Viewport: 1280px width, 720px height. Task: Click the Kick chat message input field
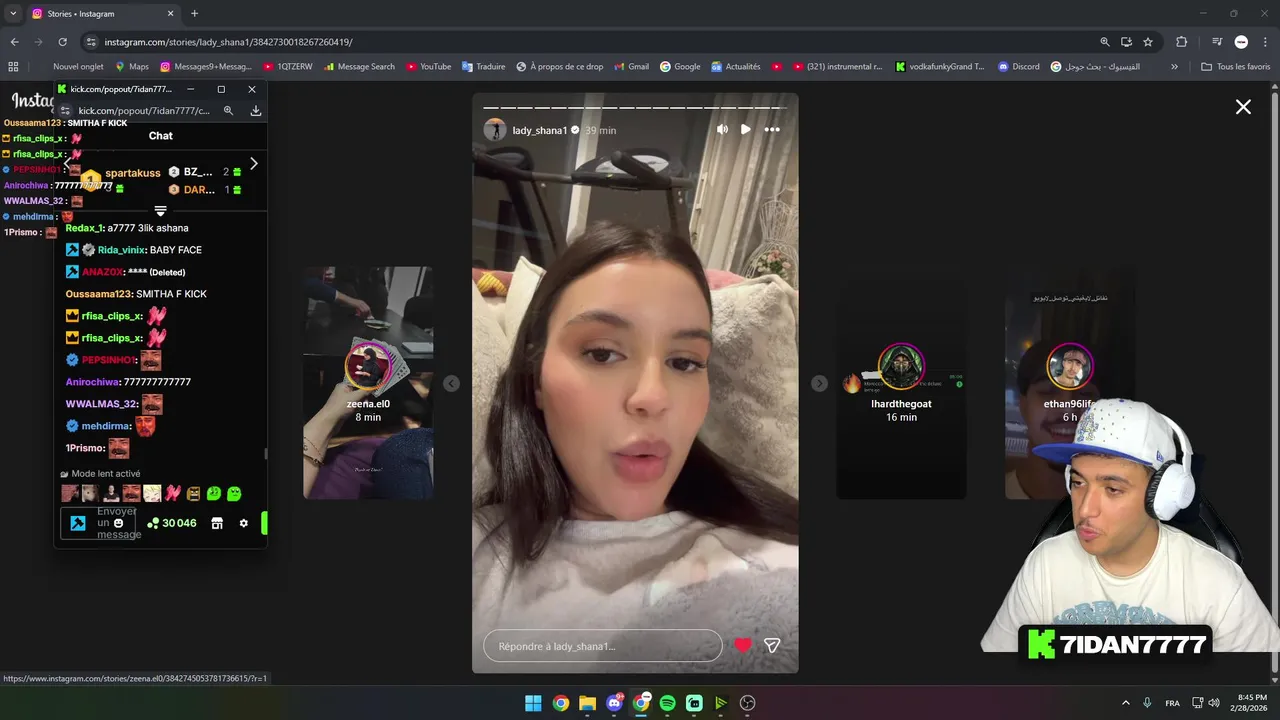pos(100,523)
